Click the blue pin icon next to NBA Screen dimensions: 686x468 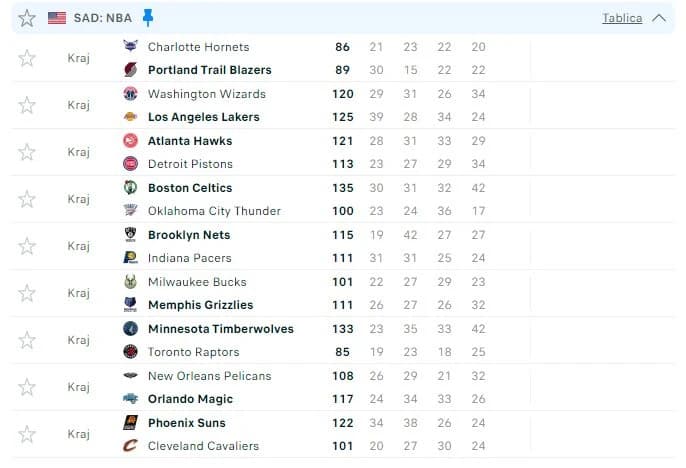point(148,18)
